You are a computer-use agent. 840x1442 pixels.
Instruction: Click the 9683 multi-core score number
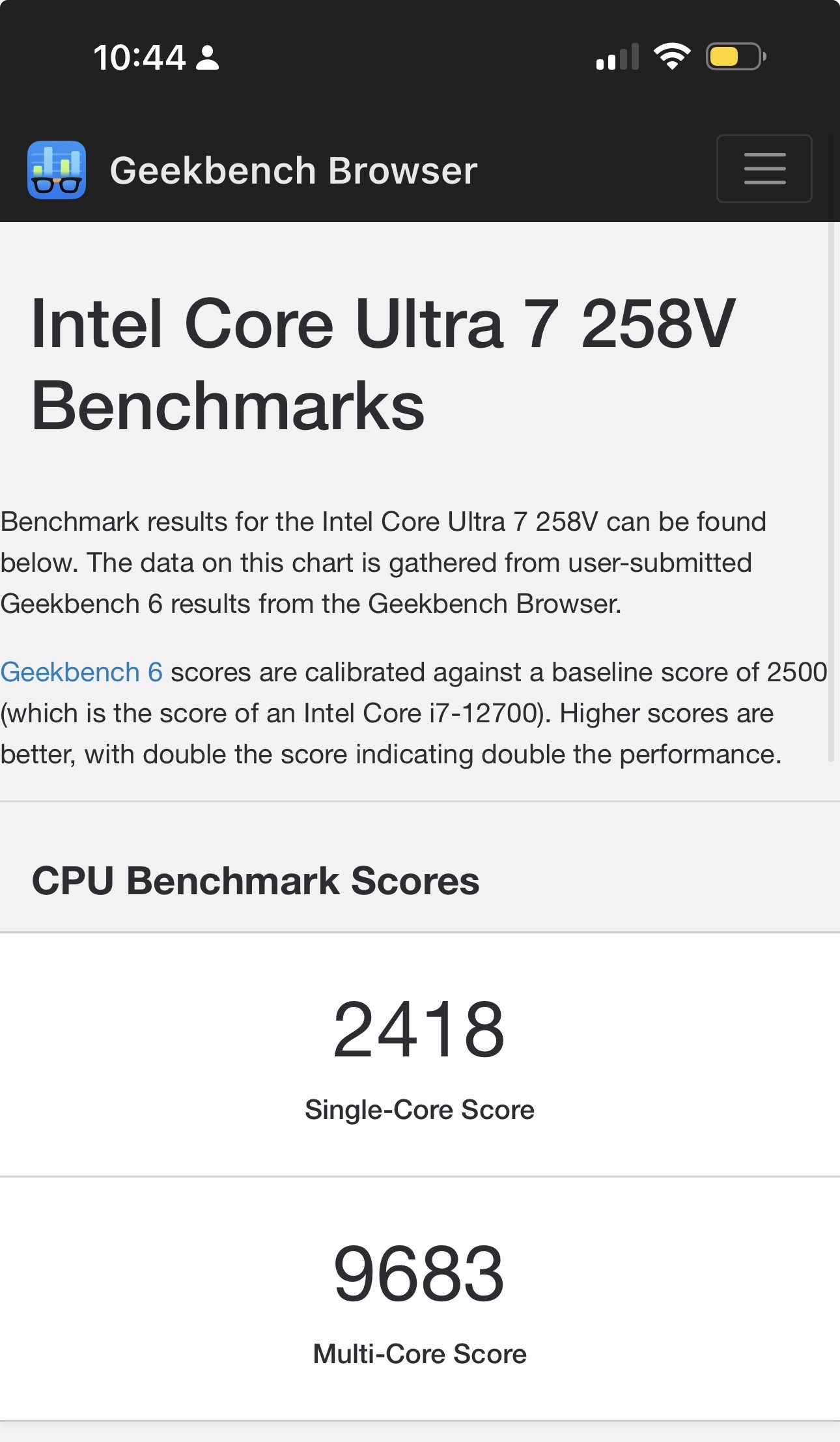[419, 1273]
